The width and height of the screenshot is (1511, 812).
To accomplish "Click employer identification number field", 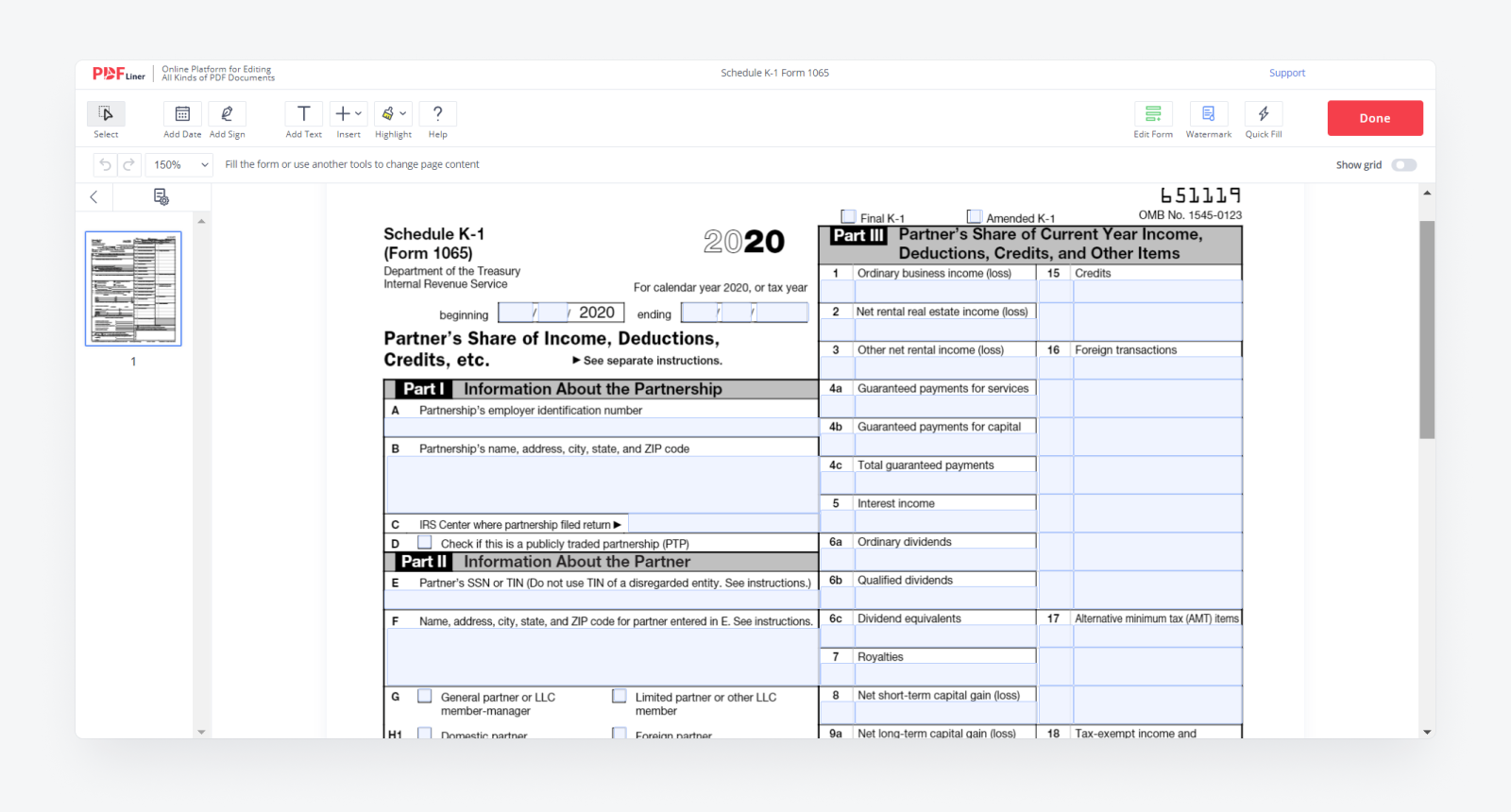I will point(601,428).
